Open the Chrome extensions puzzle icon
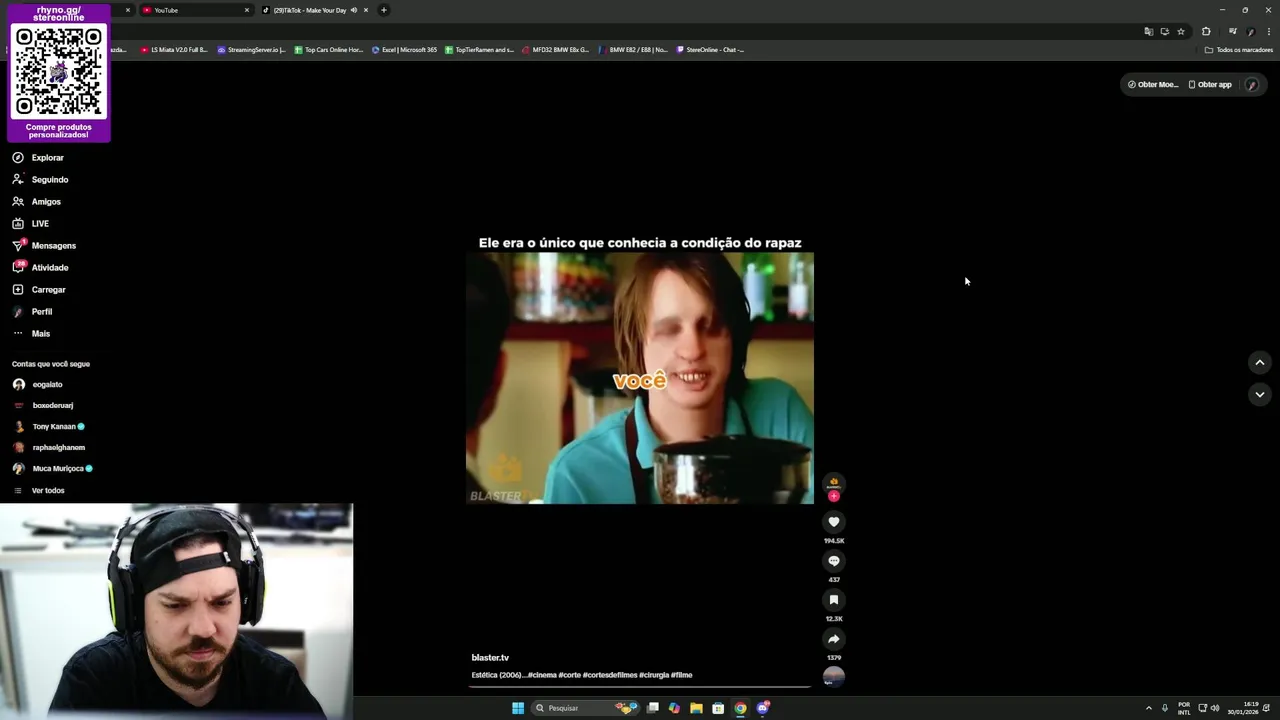The width and height of the screenshot is (1280, 720). point(1206,32)
